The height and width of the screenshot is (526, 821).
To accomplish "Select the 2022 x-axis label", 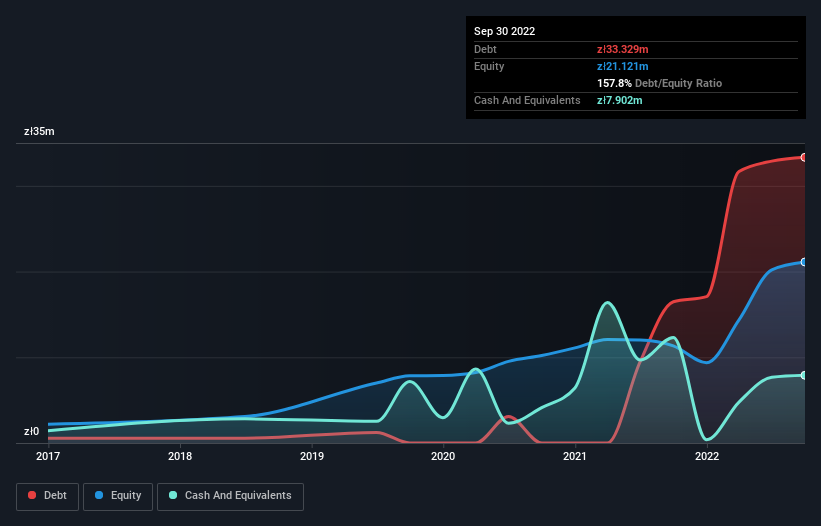I will 707,456.
